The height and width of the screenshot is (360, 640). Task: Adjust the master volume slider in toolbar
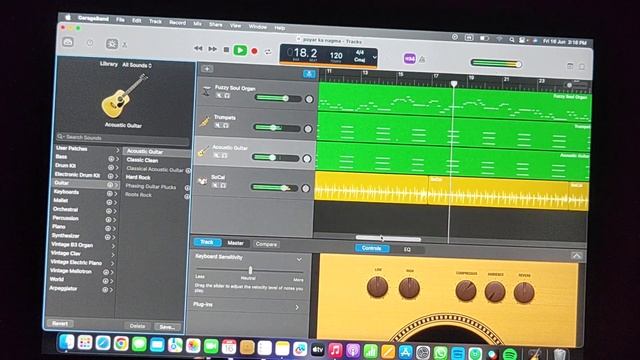[x=496, y=63]
